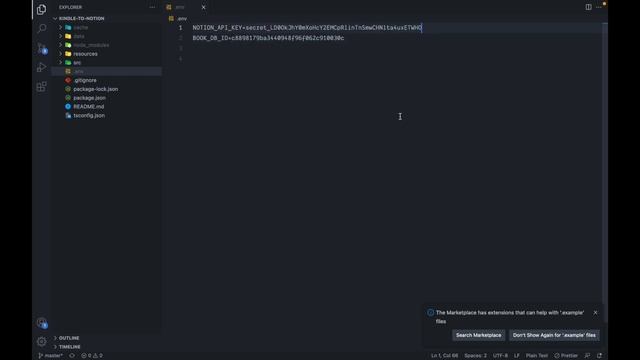Open Explorer more actions ellipsis
The image size is (640, 360).
tap(152, 7)
